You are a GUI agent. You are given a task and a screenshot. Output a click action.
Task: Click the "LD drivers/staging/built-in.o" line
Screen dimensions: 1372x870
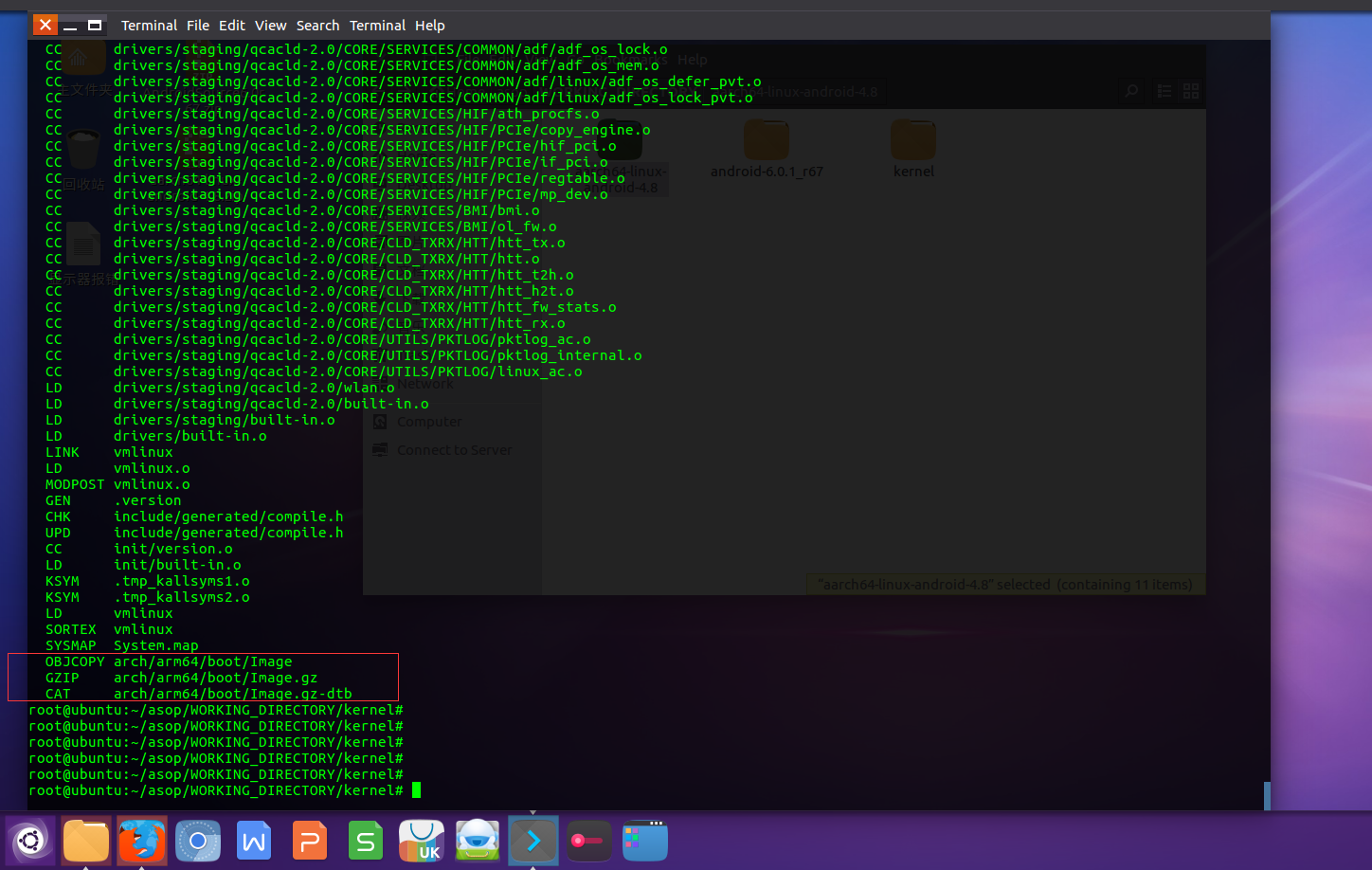coord(190,420)
